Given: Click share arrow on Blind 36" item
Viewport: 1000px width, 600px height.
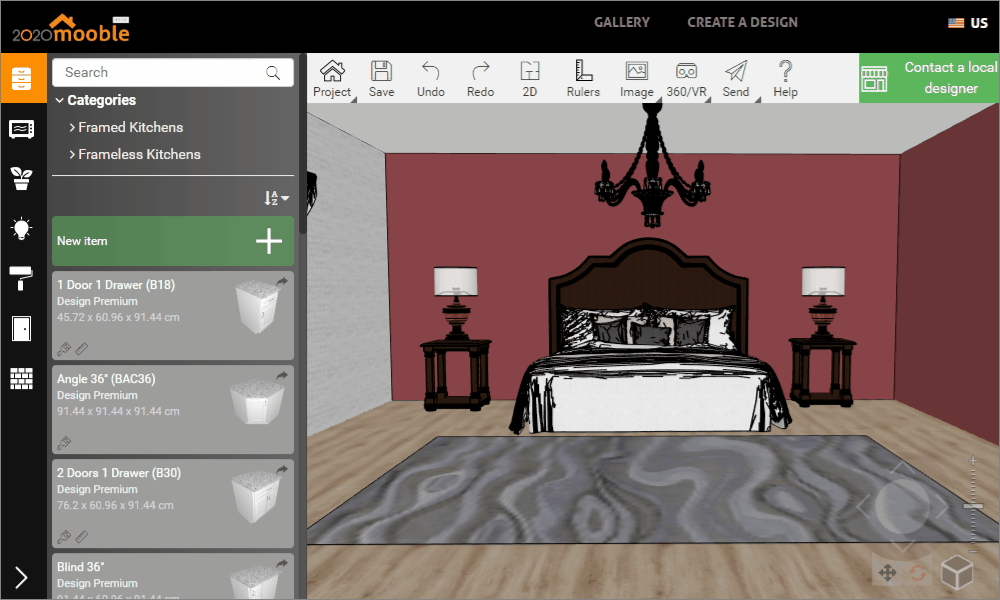Looking at the screenshot, I should [x=282, y=563].
